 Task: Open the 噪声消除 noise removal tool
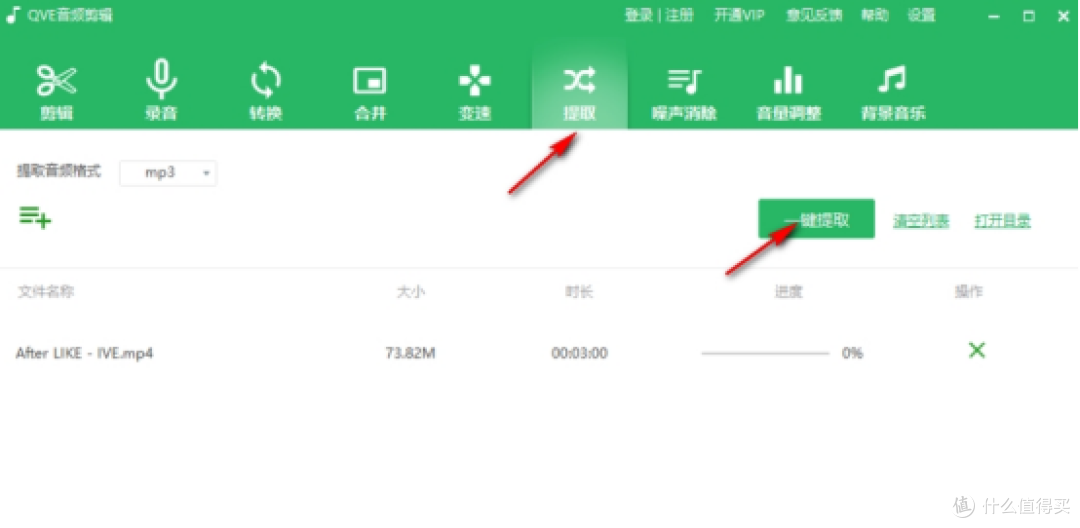click(684, 93)
